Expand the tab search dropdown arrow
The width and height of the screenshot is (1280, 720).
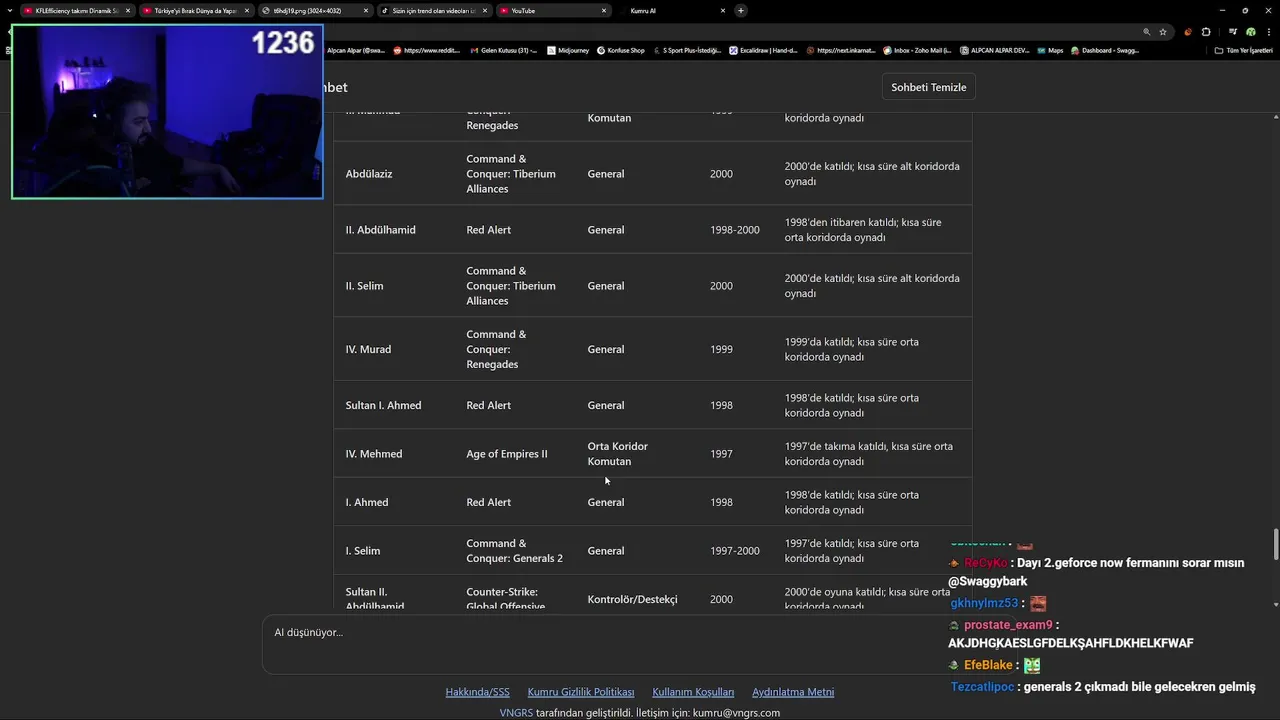pyautogui.click(x=11, y=11)
